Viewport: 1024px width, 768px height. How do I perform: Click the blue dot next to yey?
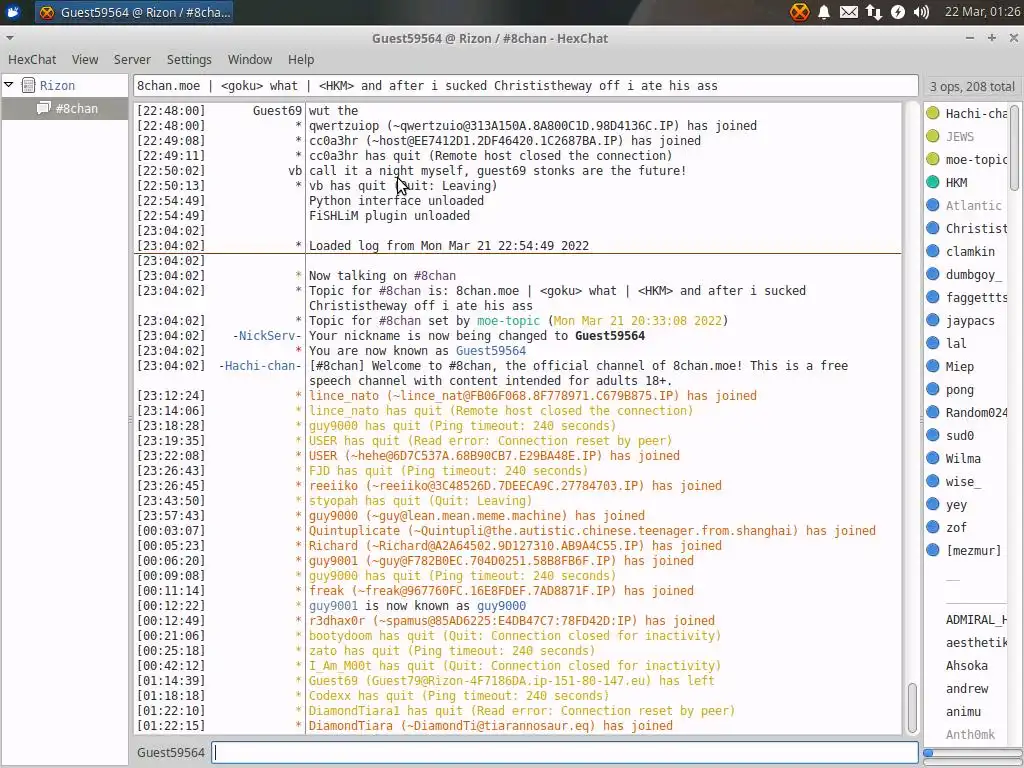[x=933, y=504]
